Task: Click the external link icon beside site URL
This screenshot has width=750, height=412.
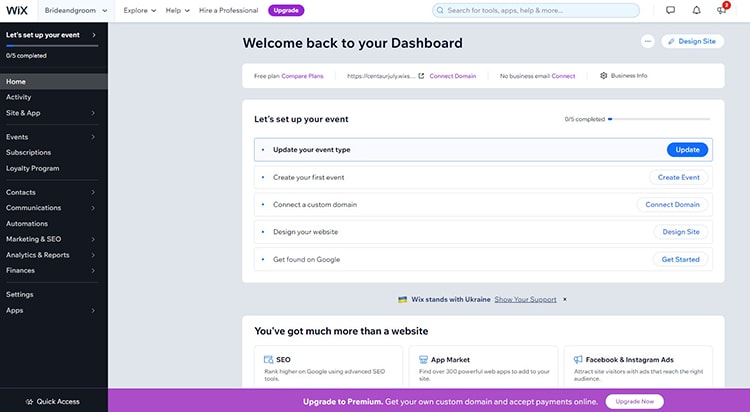Action: [421, 76]
